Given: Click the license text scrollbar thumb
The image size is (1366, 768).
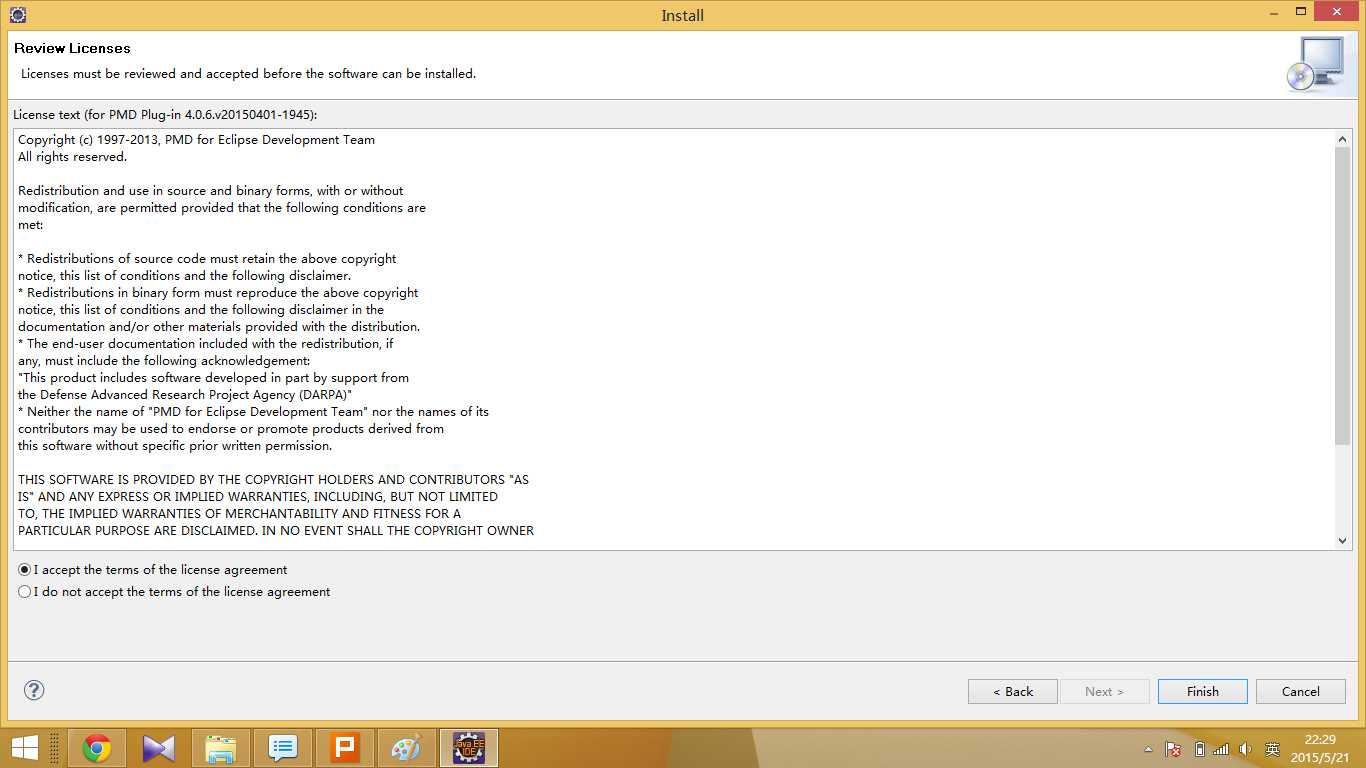Looking at the screenshot, I should (x=1342, y=296).
